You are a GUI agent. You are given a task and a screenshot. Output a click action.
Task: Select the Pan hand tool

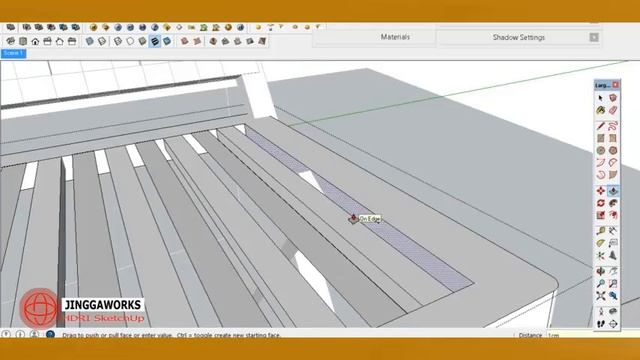[x=613, y=271]
